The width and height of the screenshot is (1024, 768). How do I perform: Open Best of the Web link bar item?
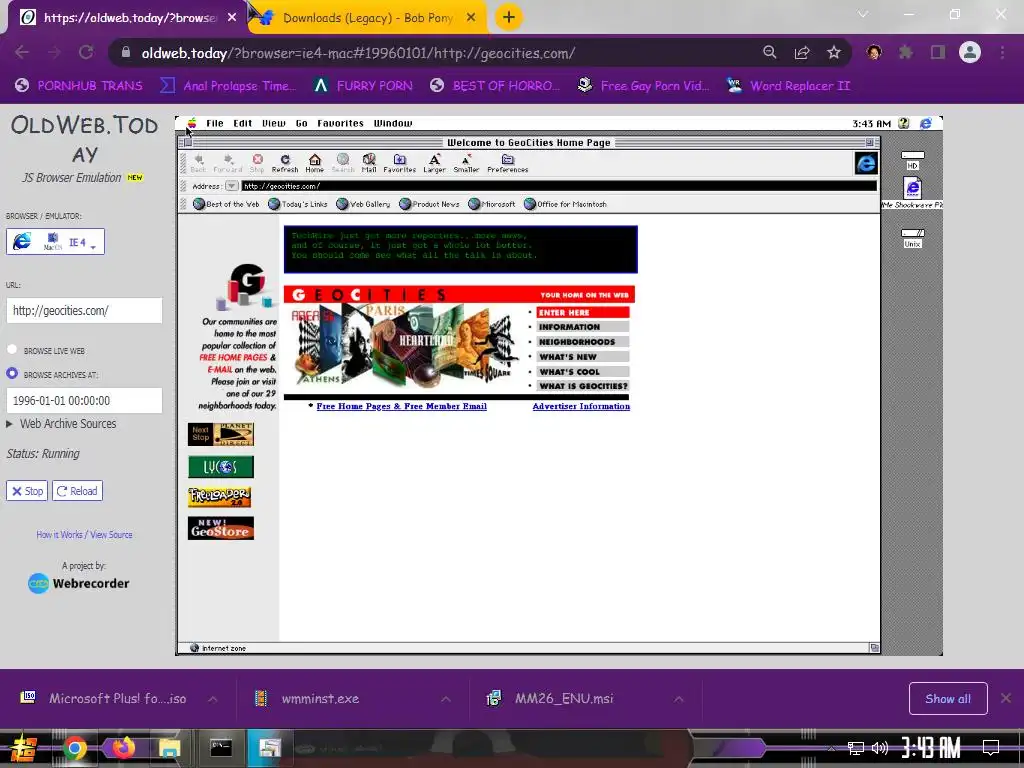coord(226,204)
